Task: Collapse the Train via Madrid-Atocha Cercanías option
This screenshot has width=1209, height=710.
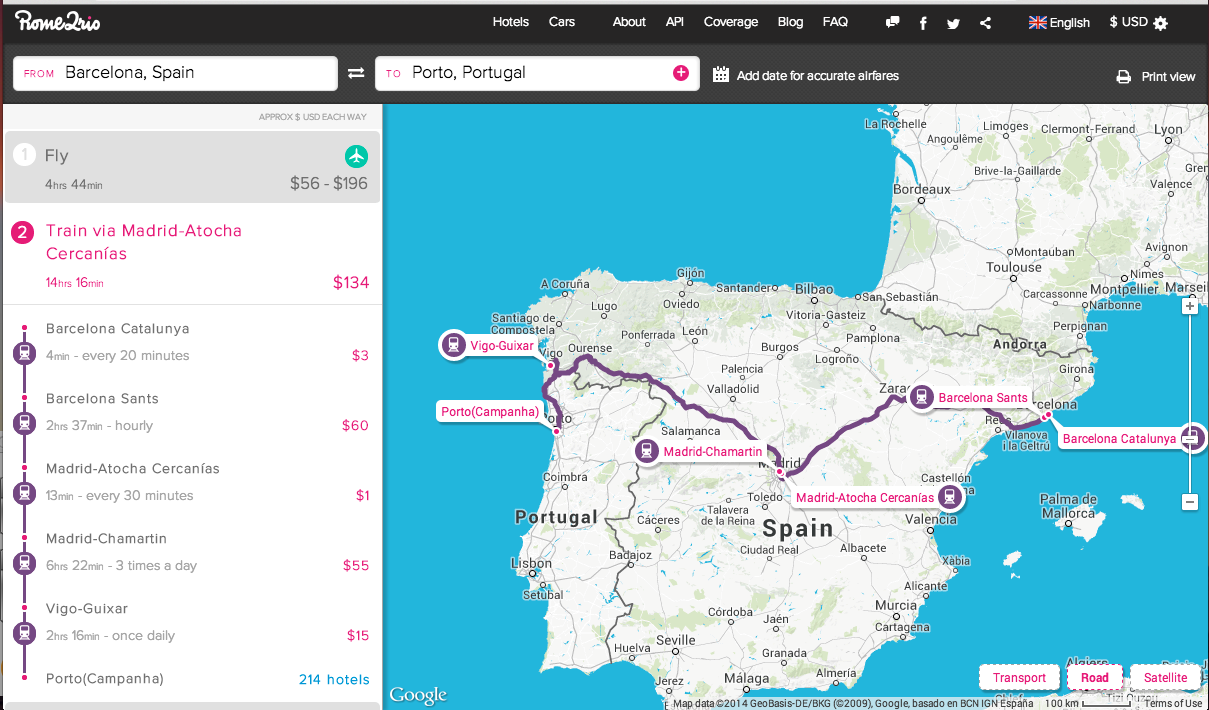Action: tap(192, 256)
